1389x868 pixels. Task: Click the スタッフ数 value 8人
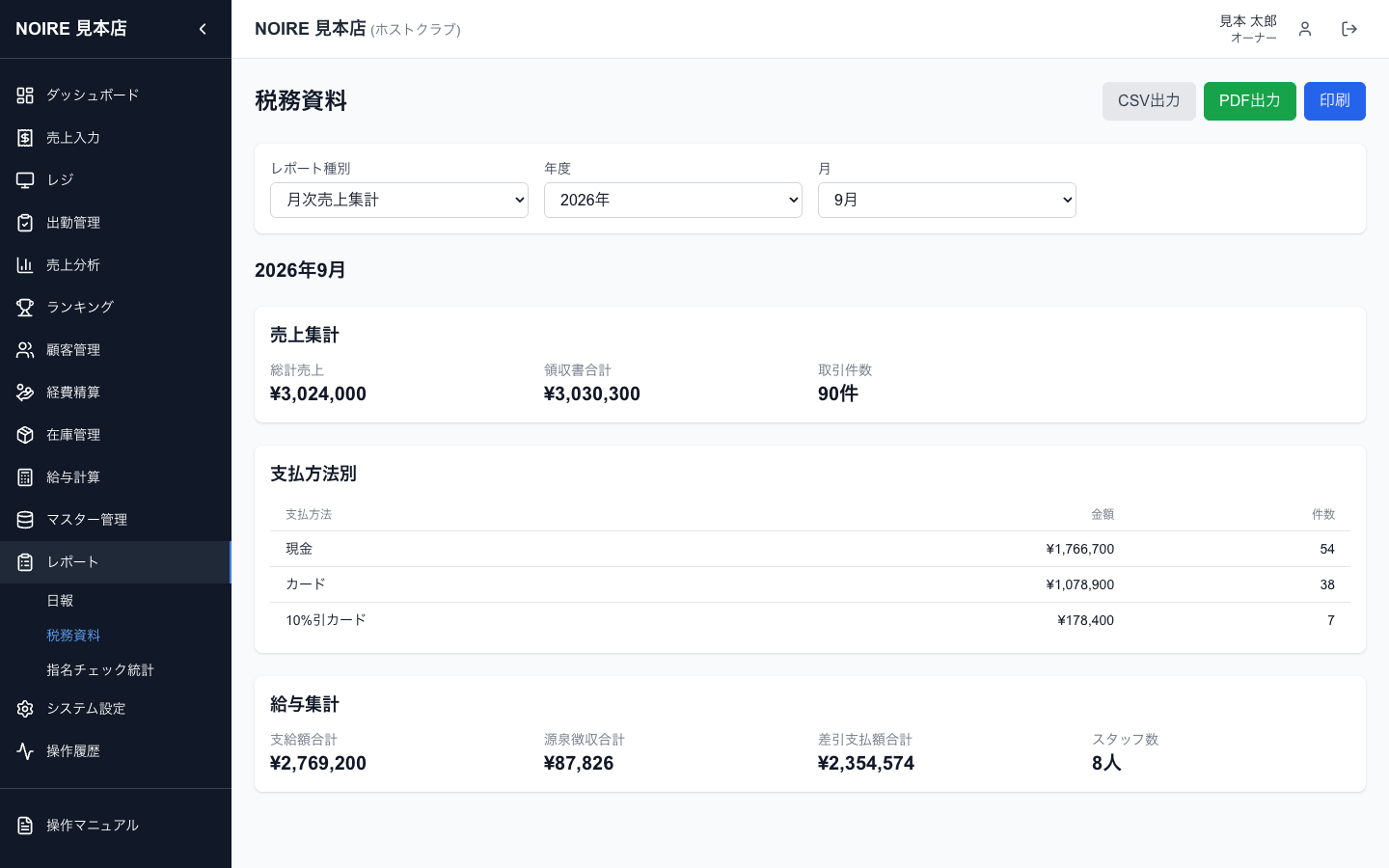coord(1106,763)
